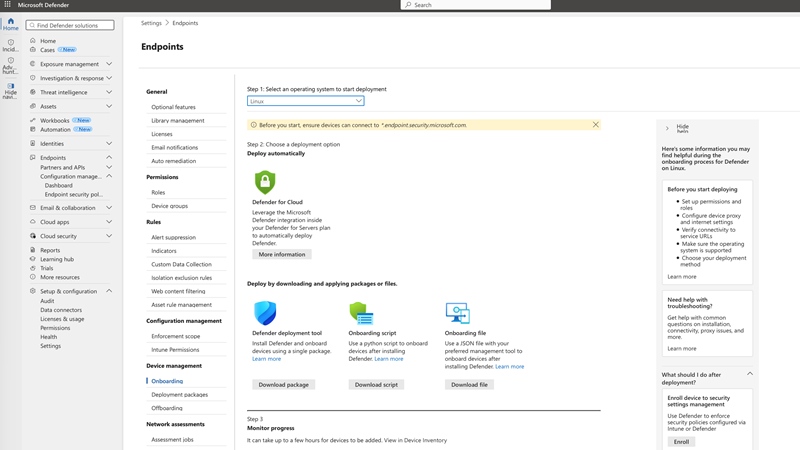
Task: Collapse 'What should I do after deployment' section
Action: click(750, 374)
